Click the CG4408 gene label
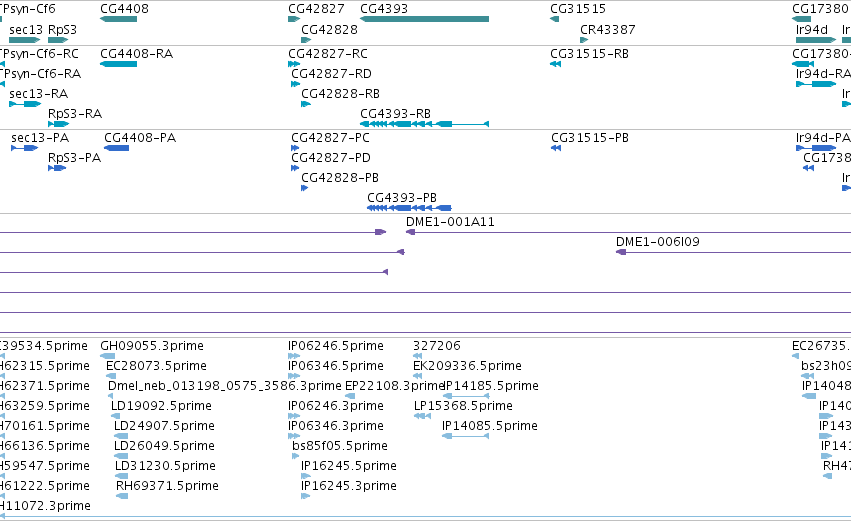This screenshot has width=851, height=521. [124, 9]
